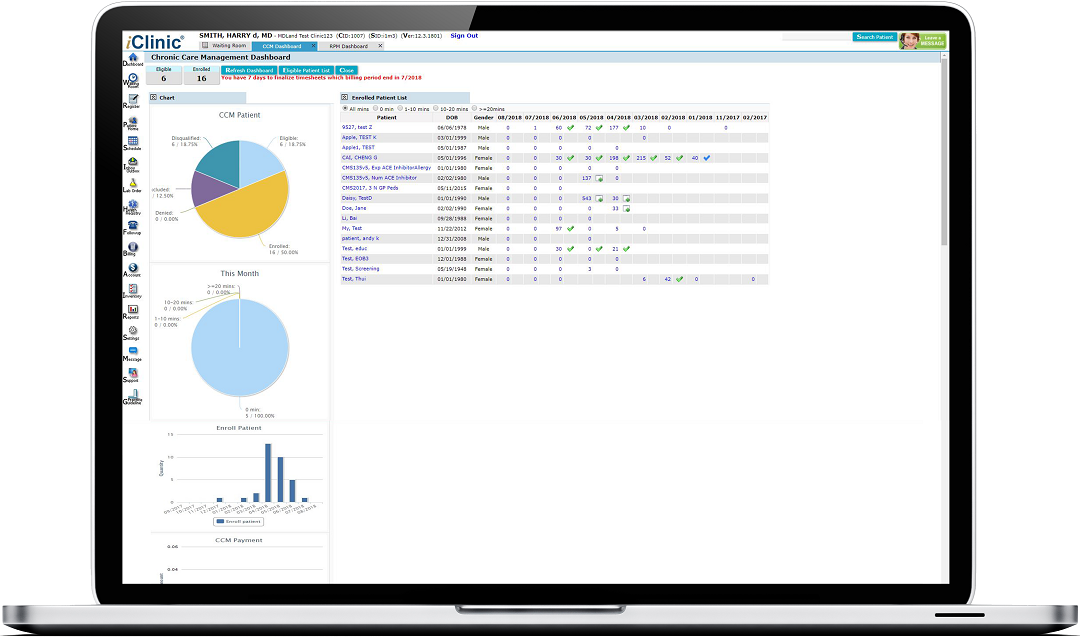Click the Sign Out link

(x=464, y=36)
